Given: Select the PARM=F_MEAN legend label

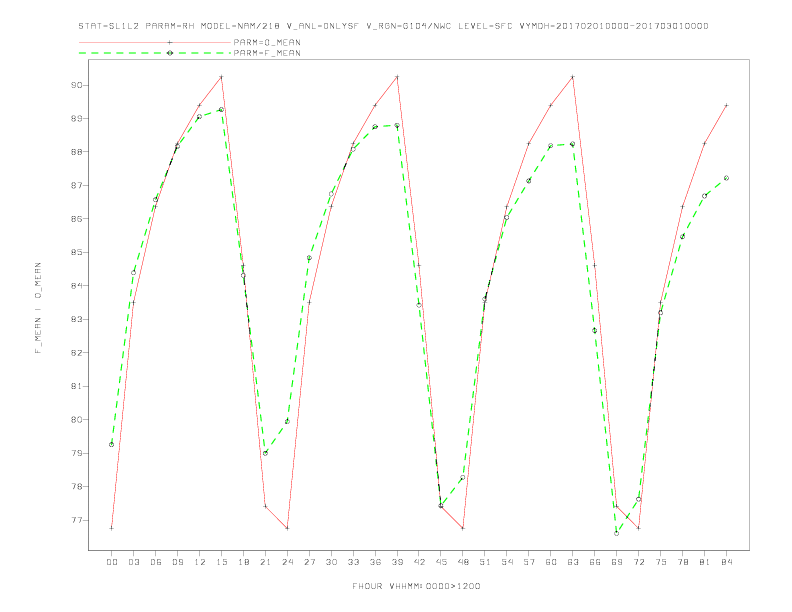Looking at the screenshot, I should pos(267,53).
